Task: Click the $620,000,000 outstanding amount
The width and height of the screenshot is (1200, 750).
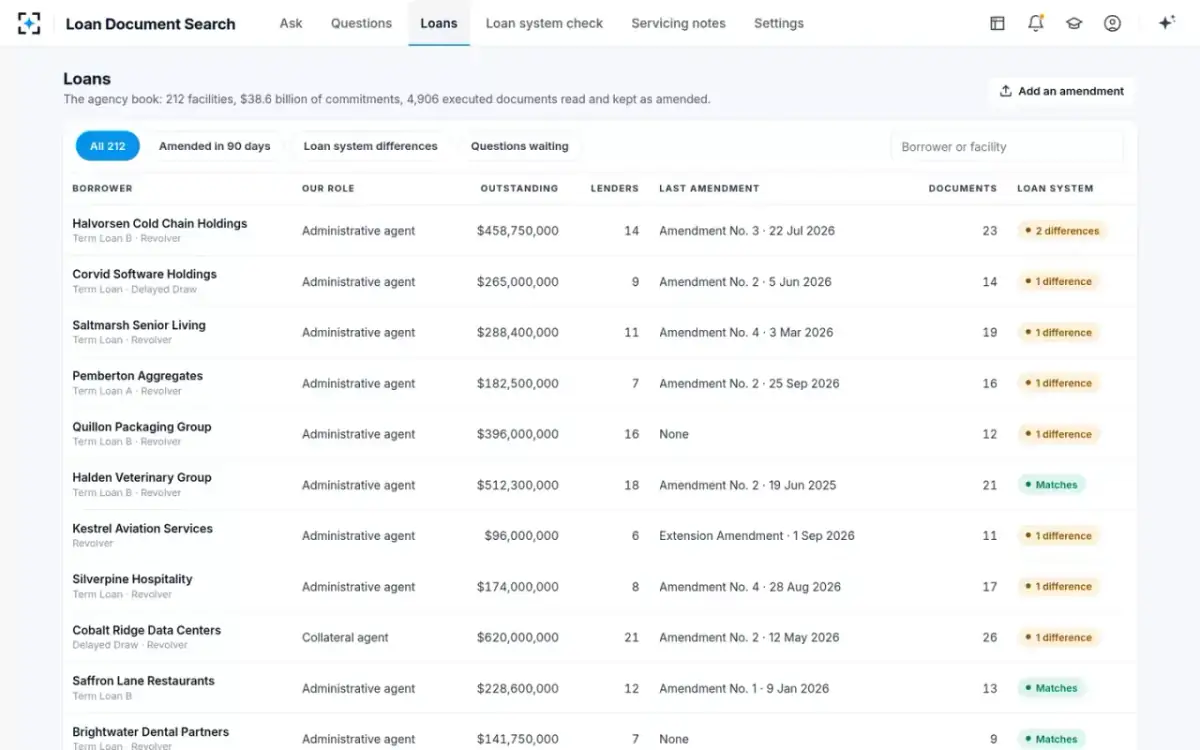Action: (x=518, y=638)
